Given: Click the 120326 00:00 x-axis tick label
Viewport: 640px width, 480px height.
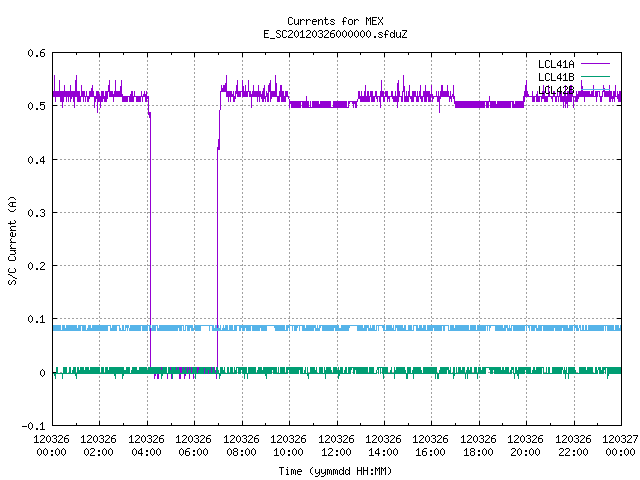Looking at the screenshot, I should (51, 446).
